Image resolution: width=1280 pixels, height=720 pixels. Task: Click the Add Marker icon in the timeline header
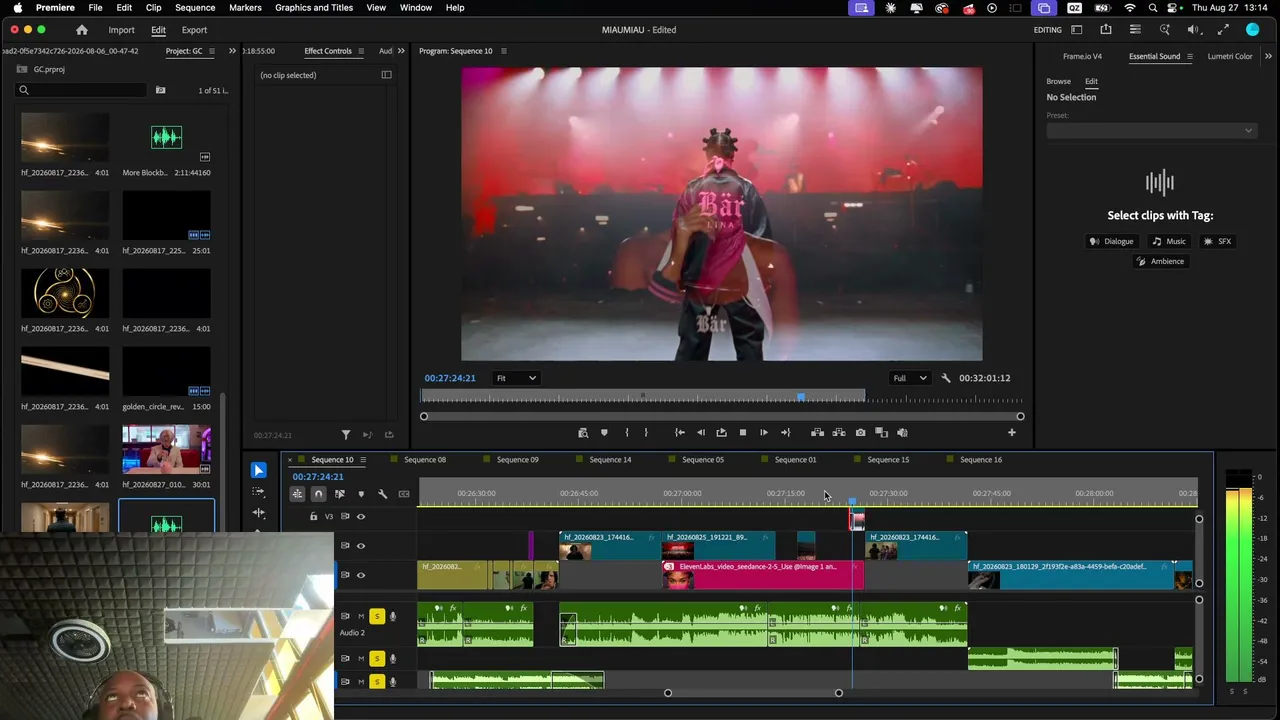tap(361, 494)
